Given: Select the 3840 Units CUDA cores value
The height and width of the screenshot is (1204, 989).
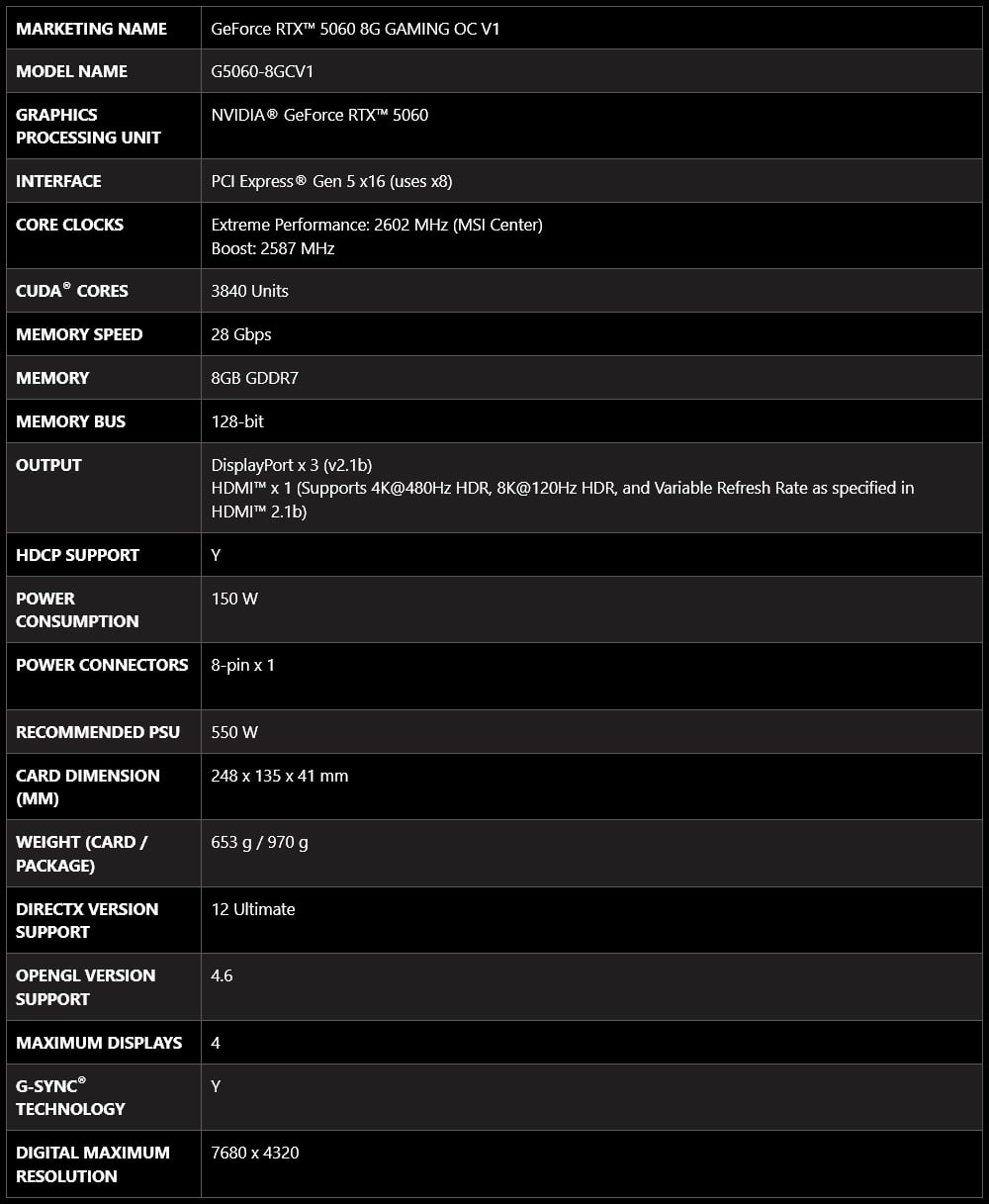Looking at the screenshot, I should point(250,291).
